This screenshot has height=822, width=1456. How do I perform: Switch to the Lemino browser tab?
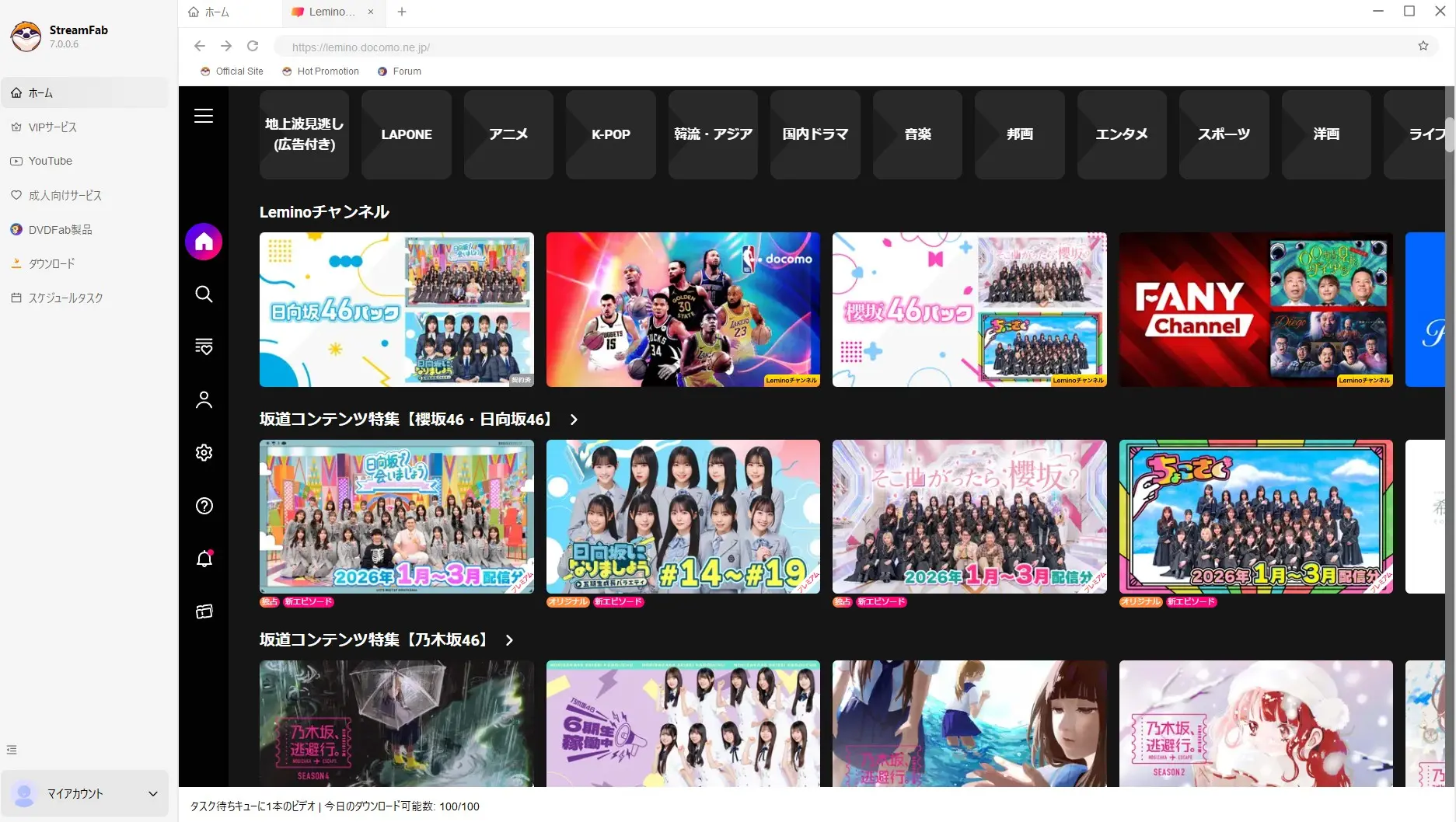333,12
